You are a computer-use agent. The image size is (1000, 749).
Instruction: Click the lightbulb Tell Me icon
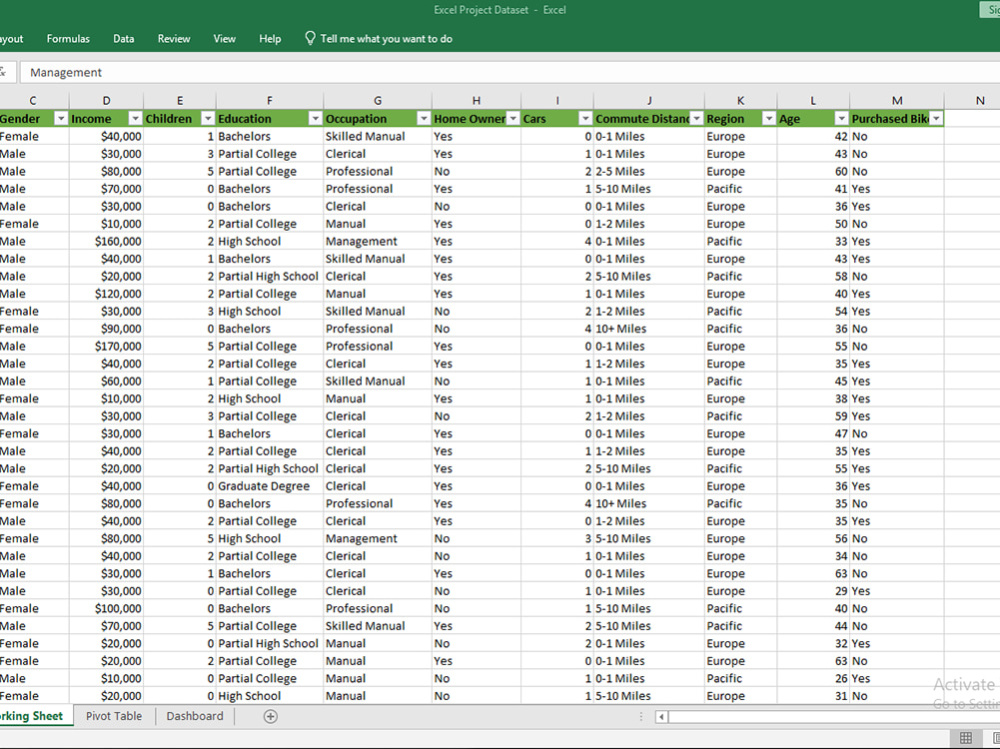click(310, 38)
